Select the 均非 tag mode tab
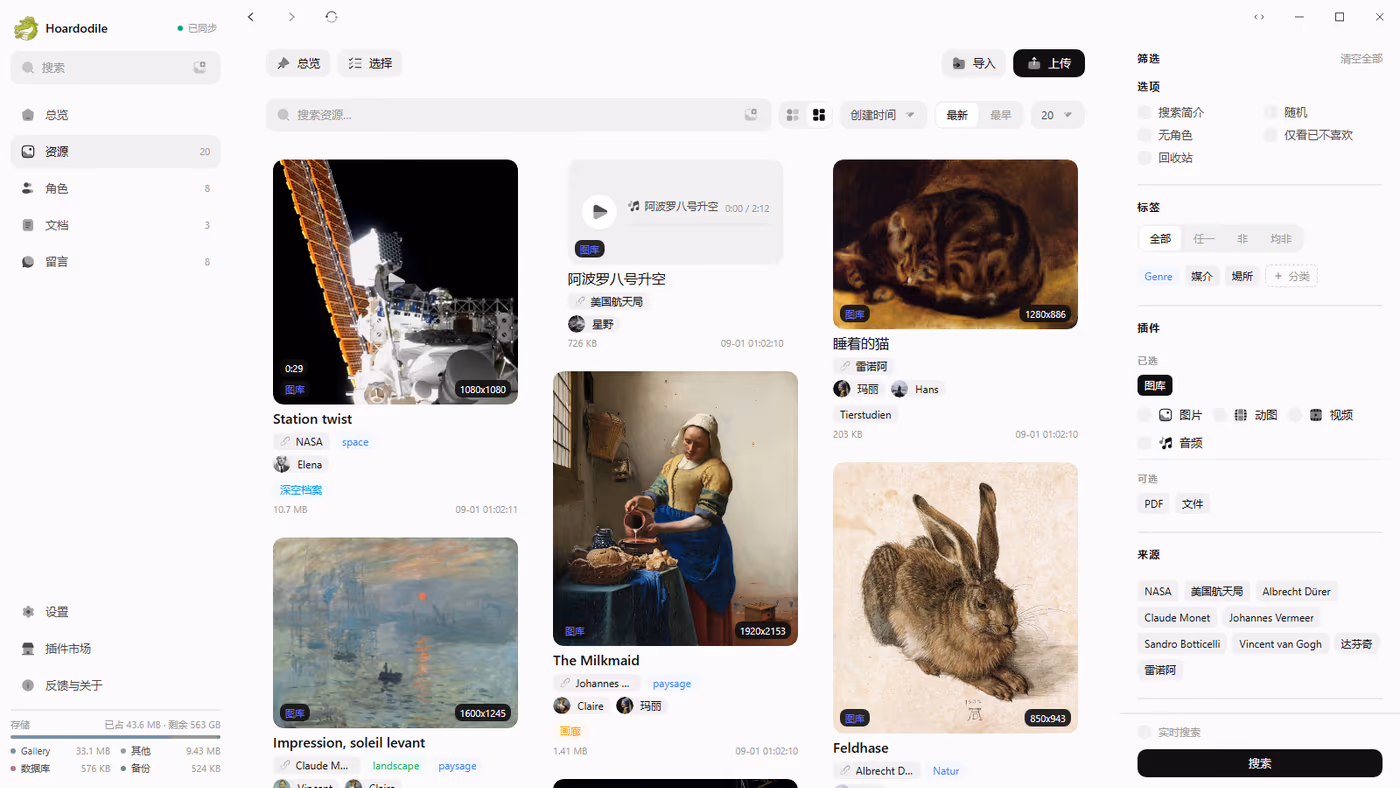Image resolution: width=1400 pixels, height=788 pixels. pyautogui.click(x=1281, y=239)
